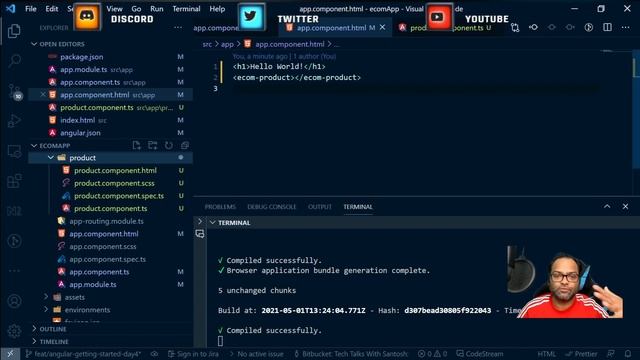Select the product.component.ts editor tab

447,28
